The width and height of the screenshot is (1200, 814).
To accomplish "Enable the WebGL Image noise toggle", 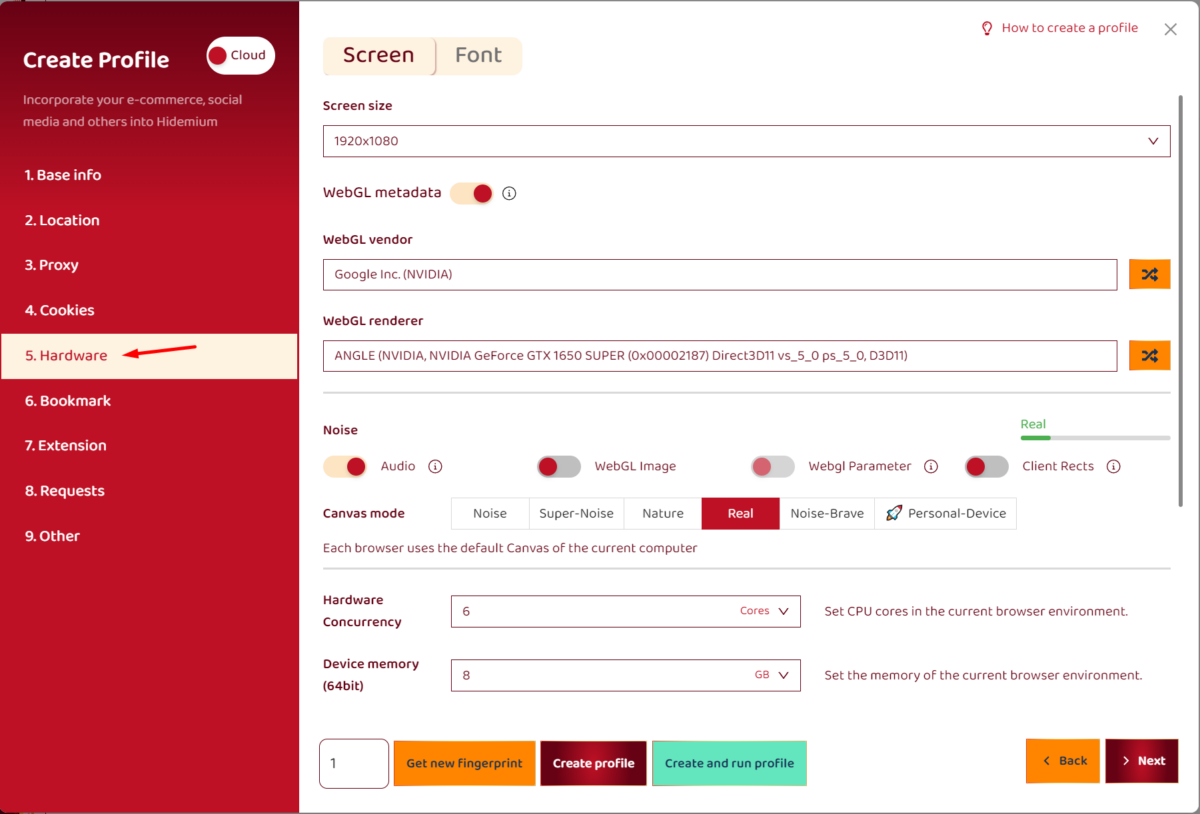I will [x=559, y=466].
